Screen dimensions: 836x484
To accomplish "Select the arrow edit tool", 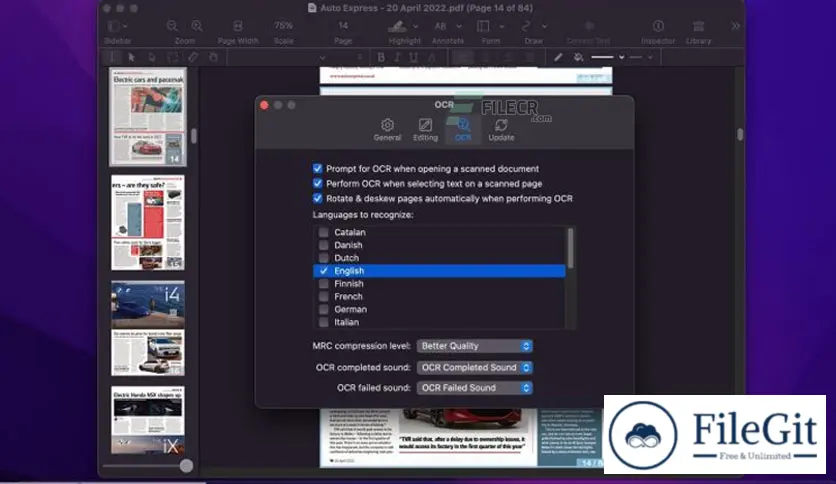I will coord(131,57).
